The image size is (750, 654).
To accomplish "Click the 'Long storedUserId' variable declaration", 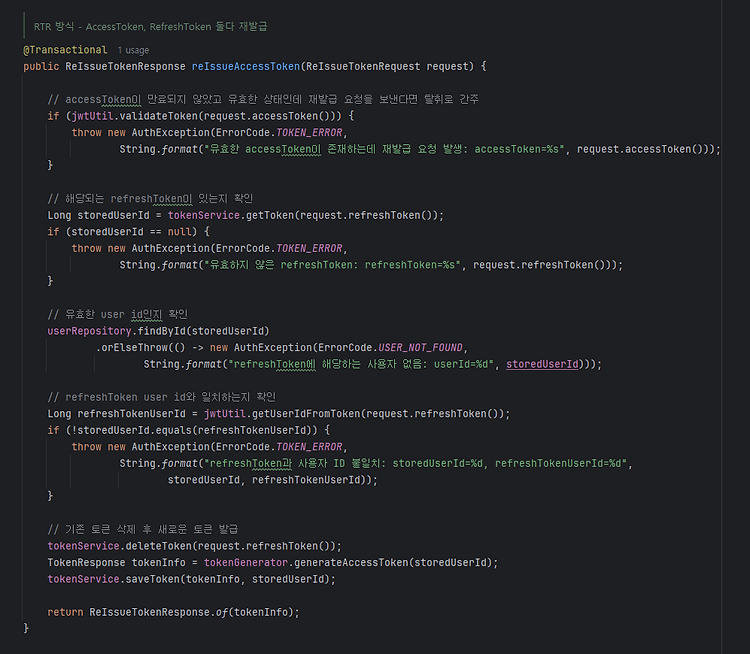I will pos(99,215).
